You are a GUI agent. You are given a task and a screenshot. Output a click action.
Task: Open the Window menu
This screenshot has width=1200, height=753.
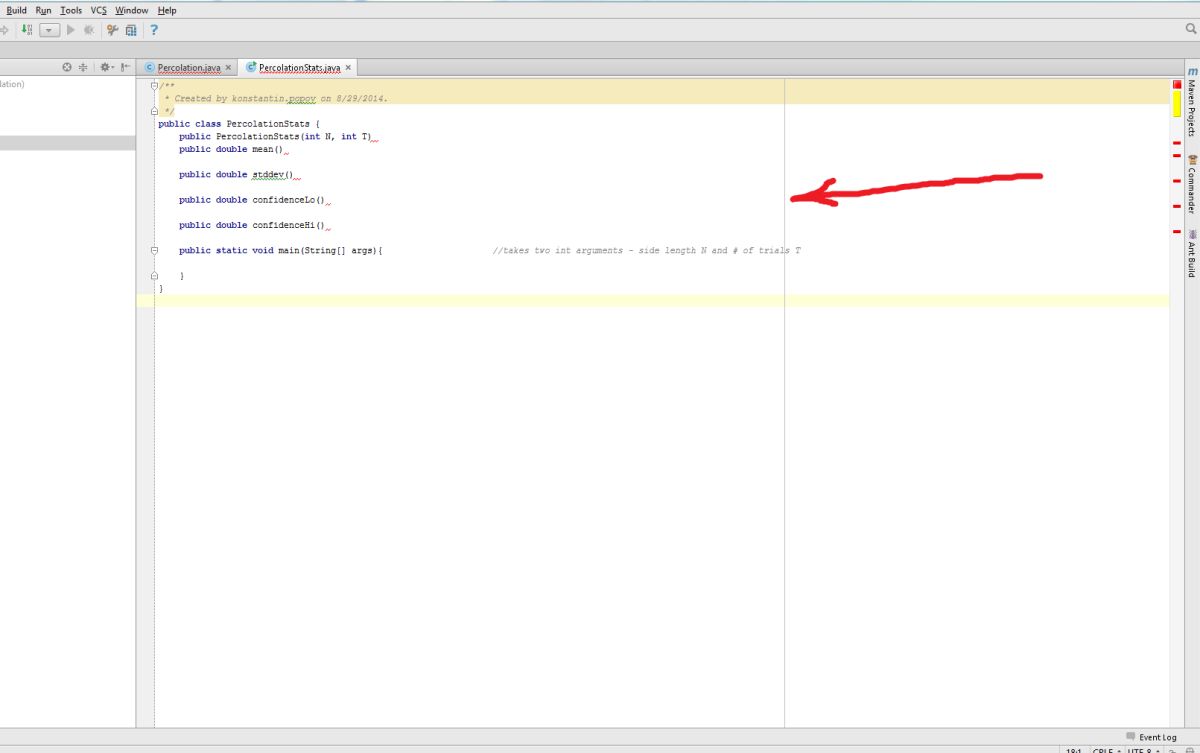[x=131, y=10]
